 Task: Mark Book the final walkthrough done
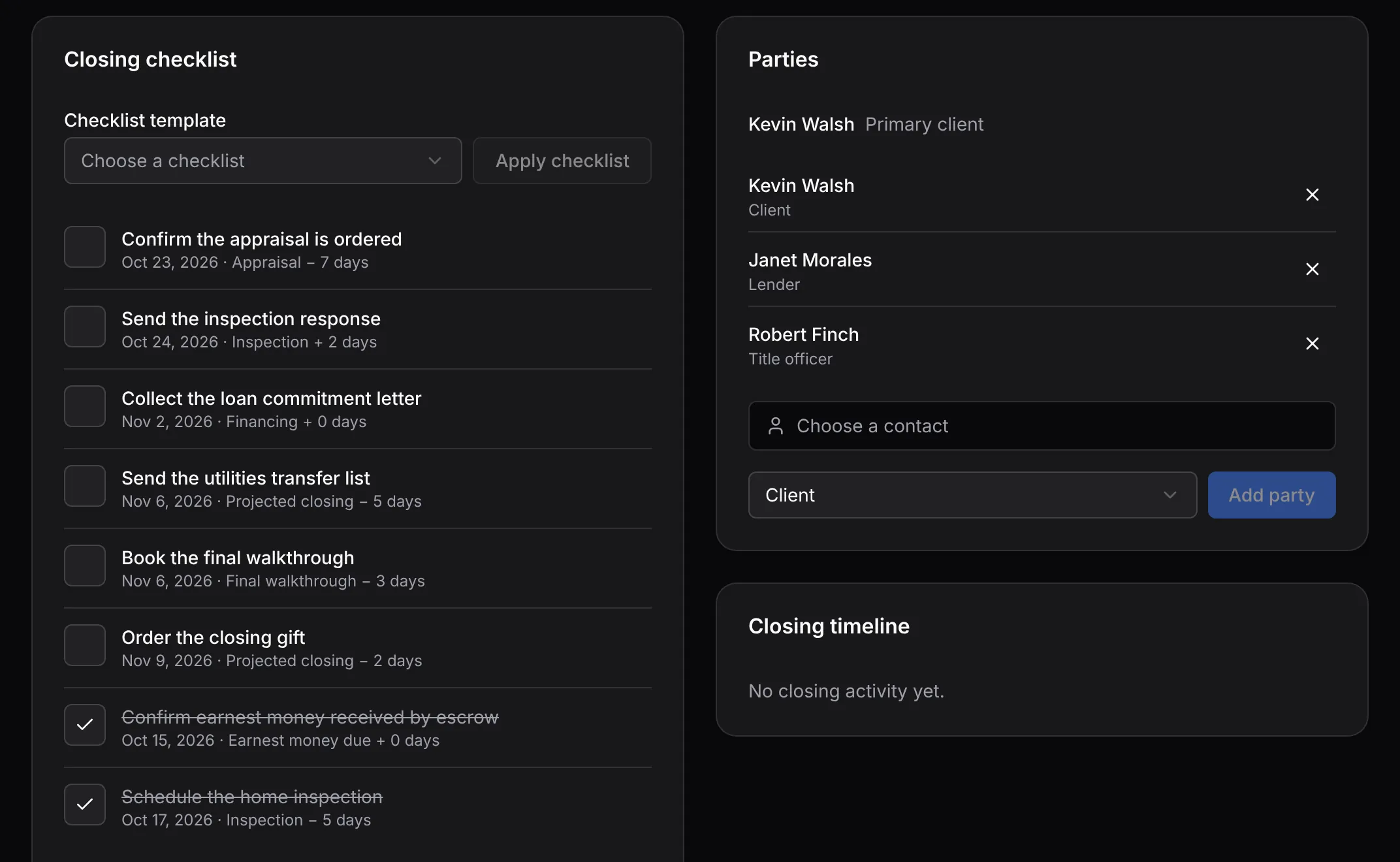[x=85, y=566]
